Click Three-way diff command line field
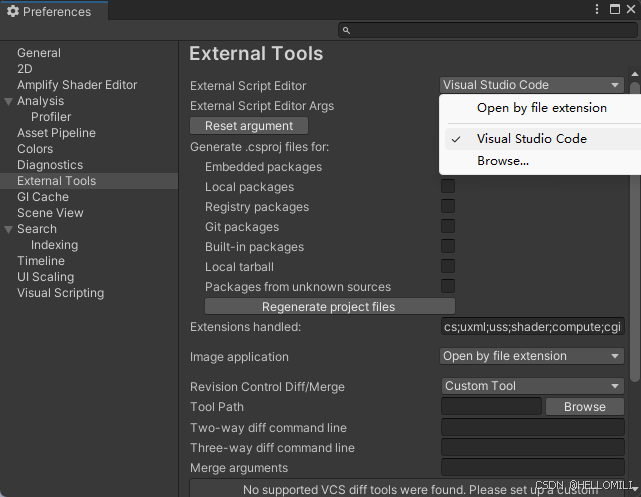This screenshot has height=497, width=641. [x=533, y=447]
